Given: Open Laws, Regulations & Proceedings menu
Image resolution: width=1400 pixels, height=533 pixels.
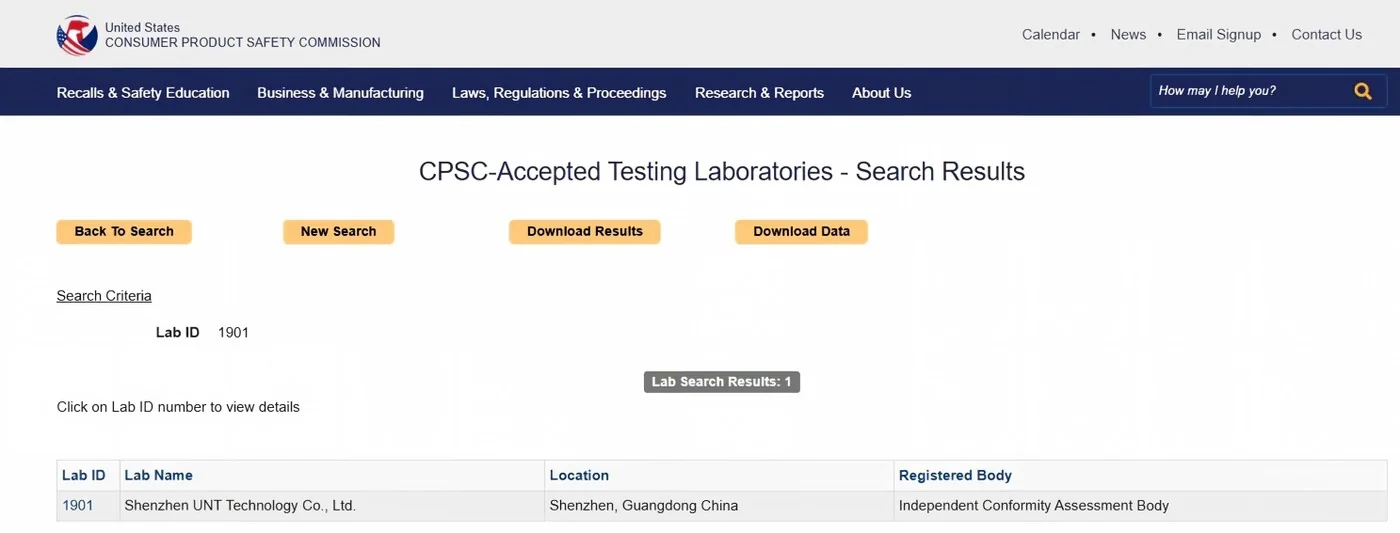Looking at the screenshot, I should coord(559,92).
